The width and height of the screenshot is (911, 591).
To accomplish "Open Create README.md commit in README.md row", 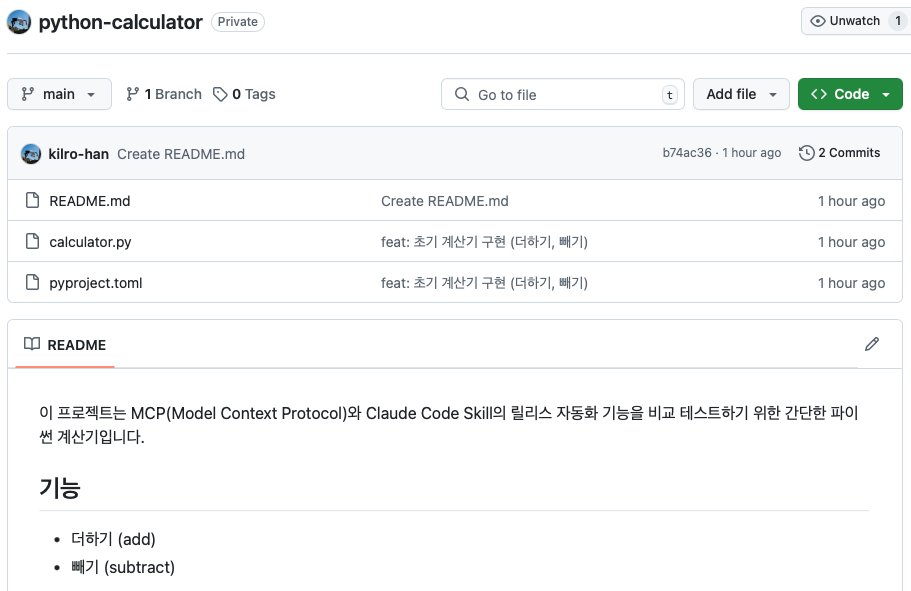I will point(444,201).
